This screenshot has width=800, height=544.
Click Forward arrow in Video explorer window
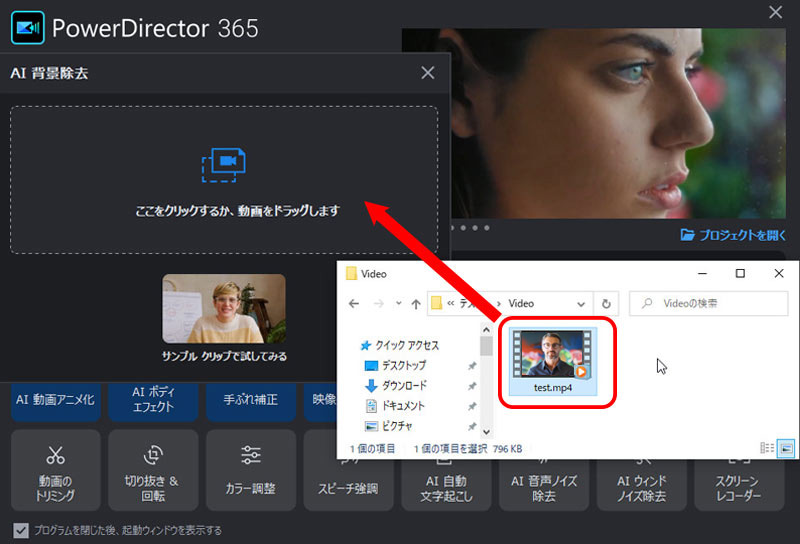pos(378,304)
